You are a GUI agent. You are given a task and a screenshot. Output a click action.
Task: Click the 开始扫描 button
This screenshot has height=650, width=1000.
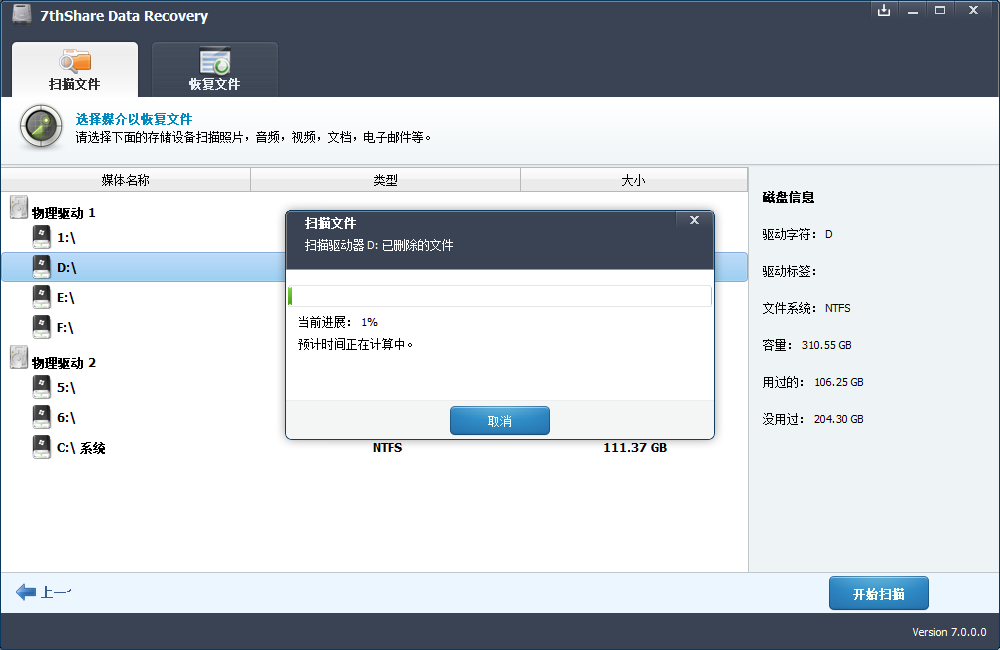click(x=878, y=594)
